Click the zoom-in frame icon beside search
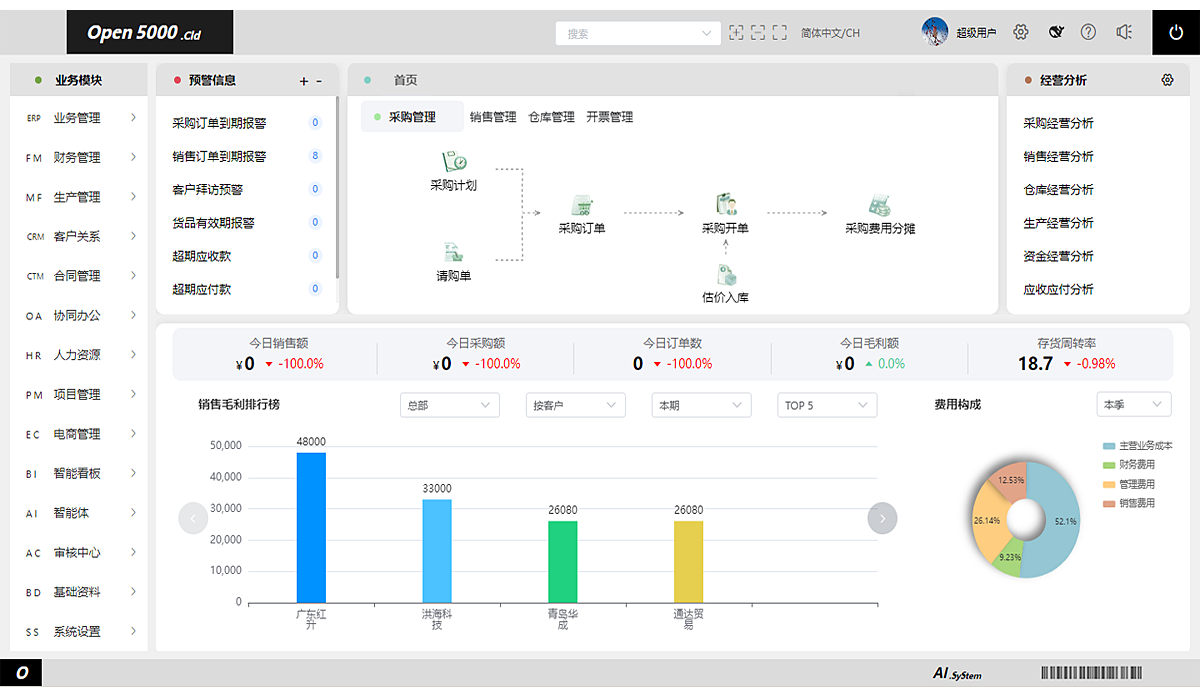The image size is (1200, 700). click(736, 32)
